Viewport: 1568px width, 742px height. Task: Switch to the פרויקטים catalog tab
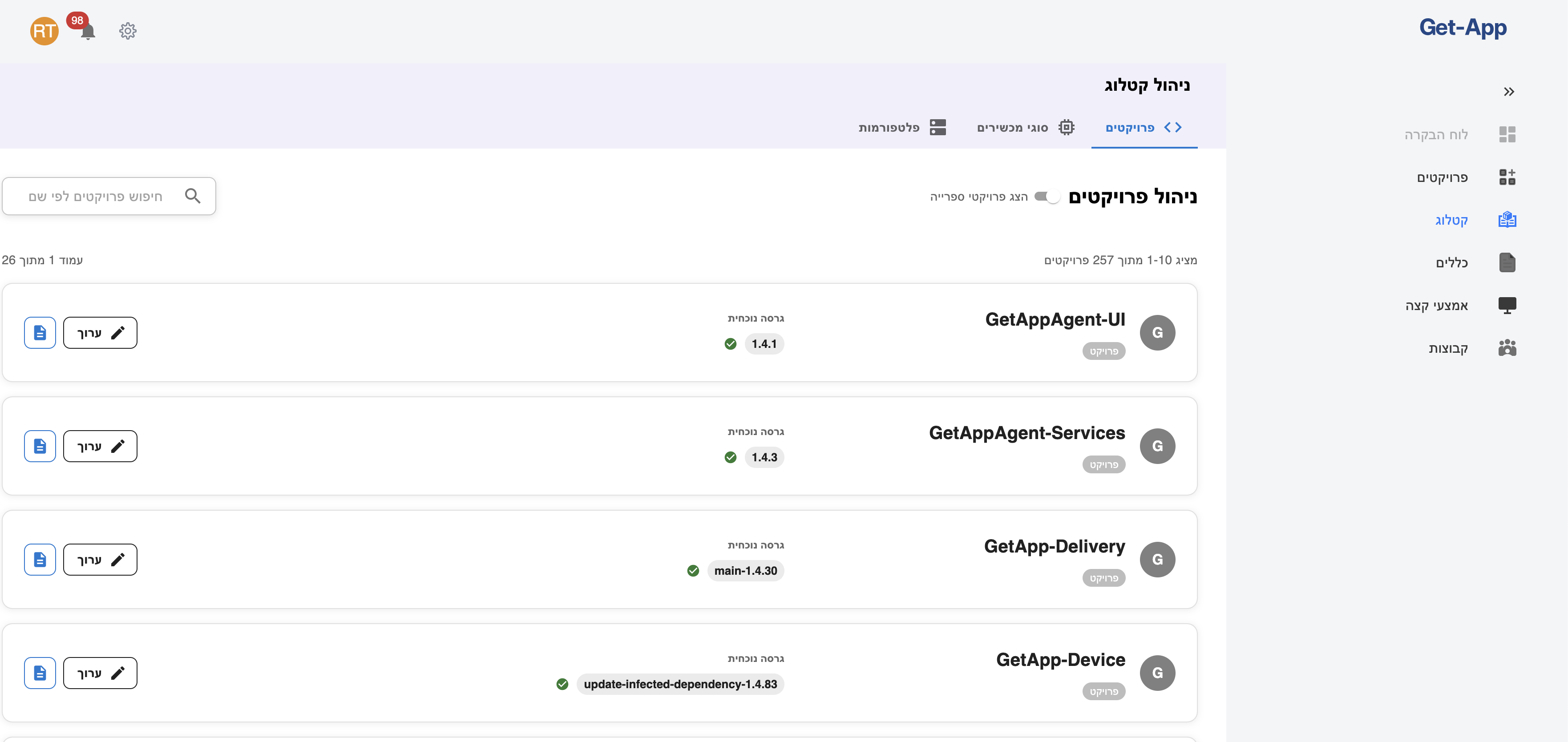coord(1144,127)
